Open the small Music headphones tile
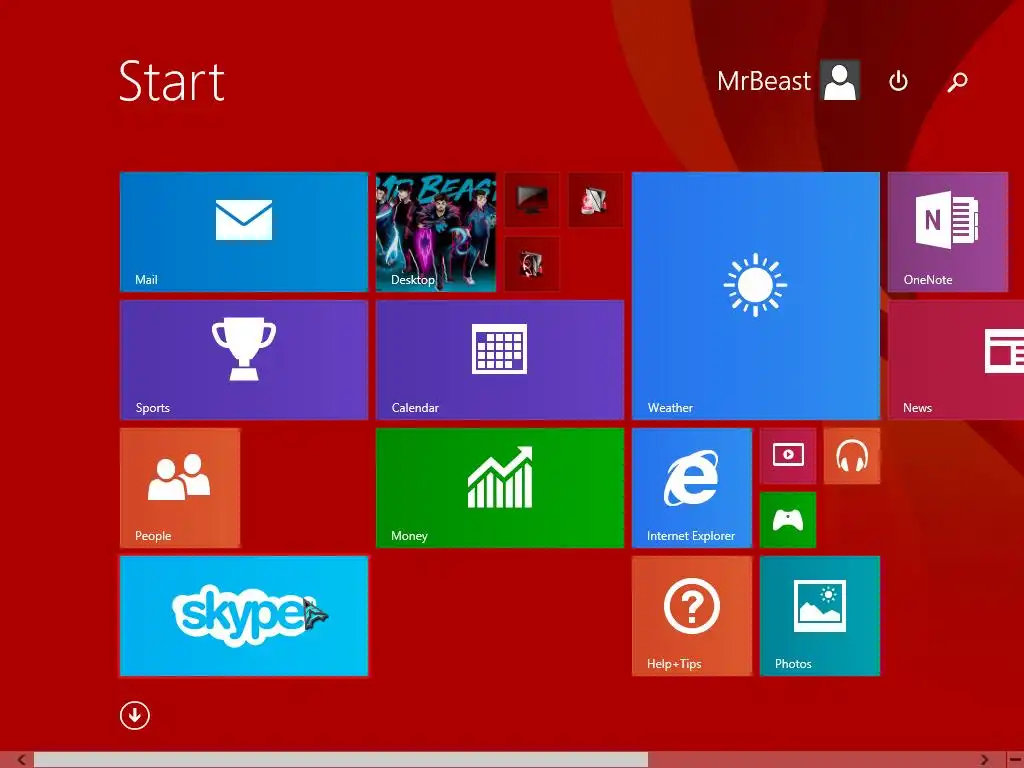 852,456
